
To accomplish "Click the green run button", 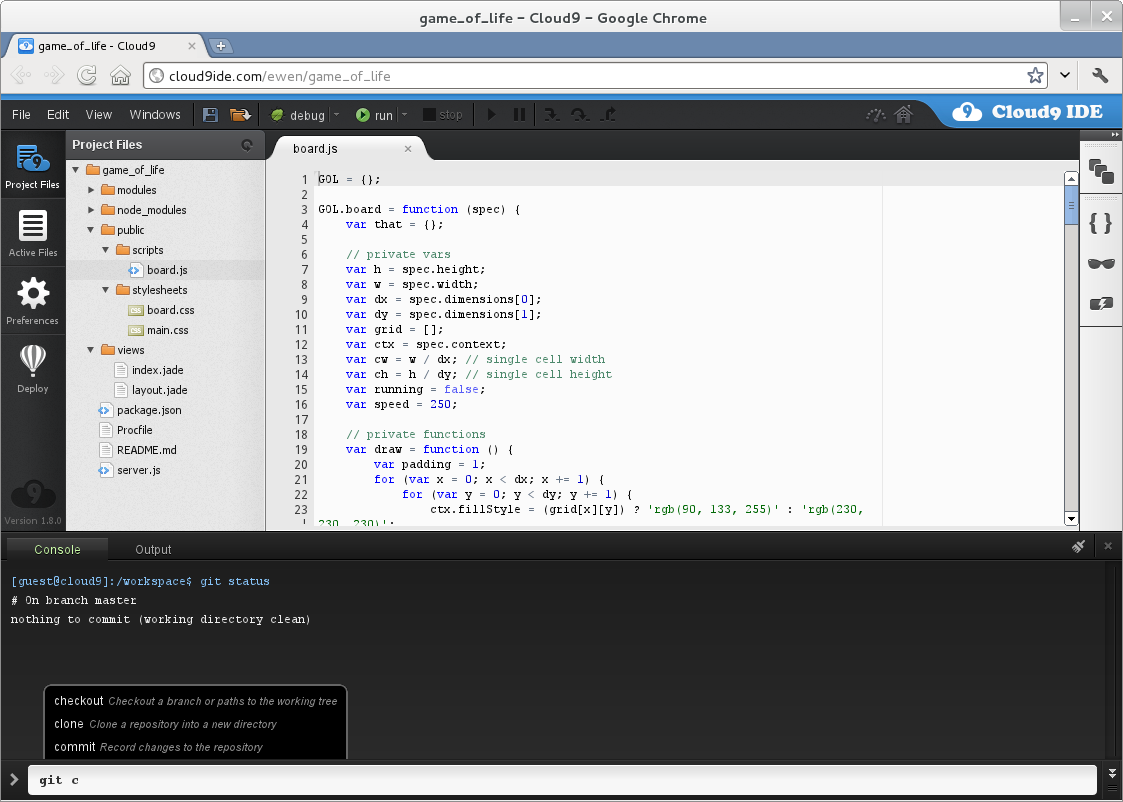I will (374, 115).
